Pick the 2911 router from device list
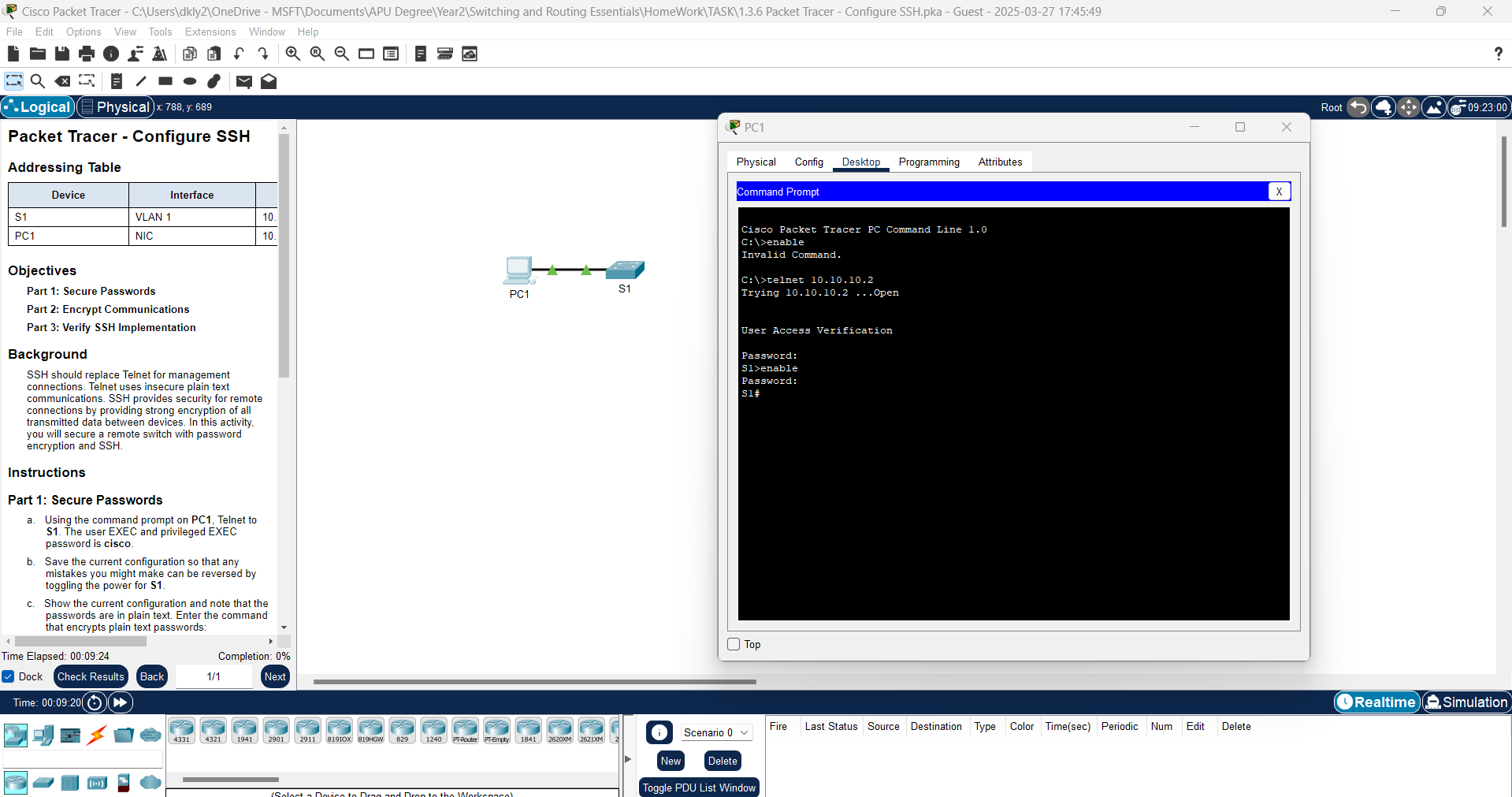This screenshot has height=797, width=1512. [x=307, y=731]
